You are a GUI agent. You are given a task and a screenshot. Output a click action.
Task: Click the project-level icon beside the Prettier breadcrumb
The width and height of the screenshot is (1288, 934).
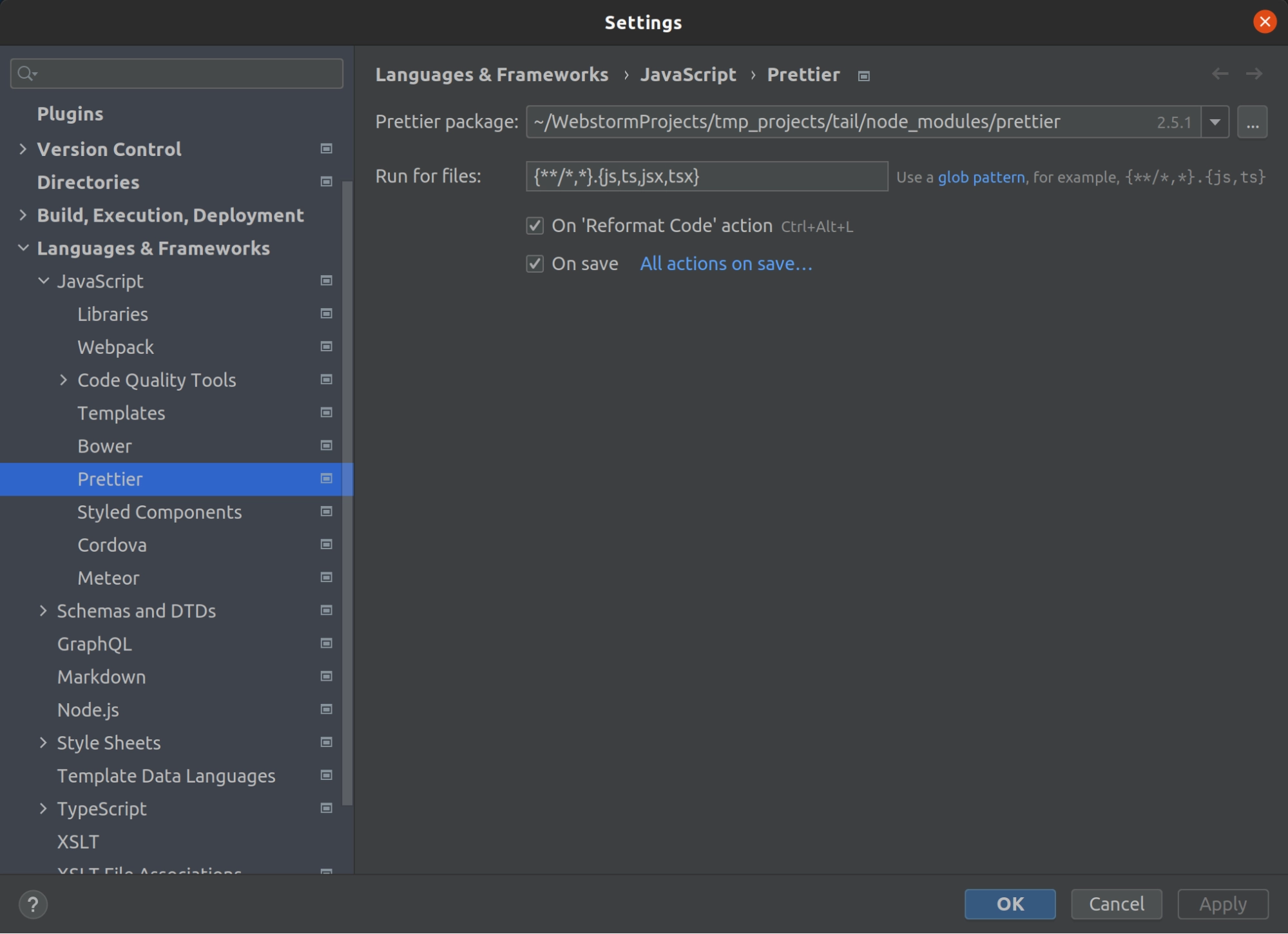tap(864, 76)
